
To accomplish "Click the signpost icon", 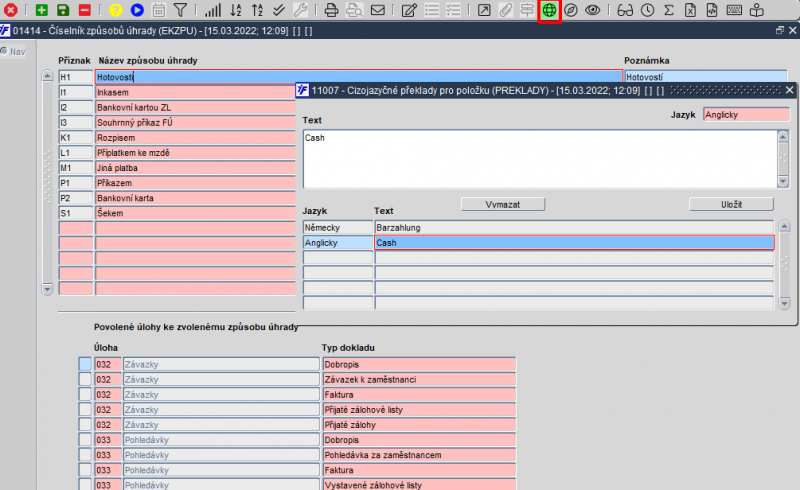I will point(527,10).
